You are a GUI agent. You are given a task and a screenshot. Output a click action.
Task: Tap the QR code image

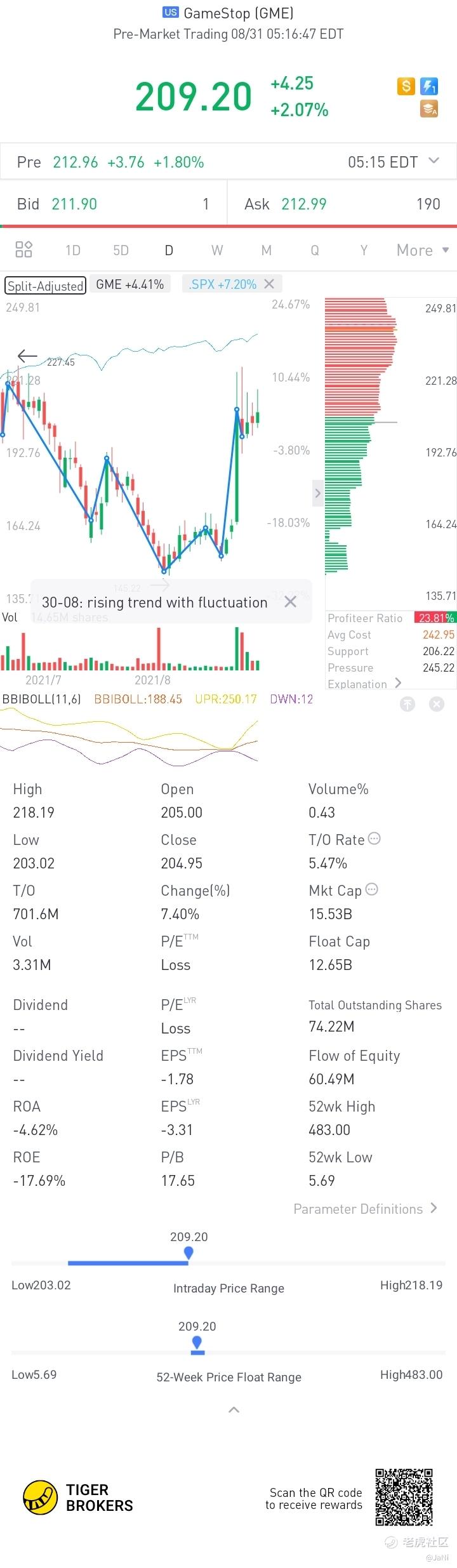pos(404,1497)
